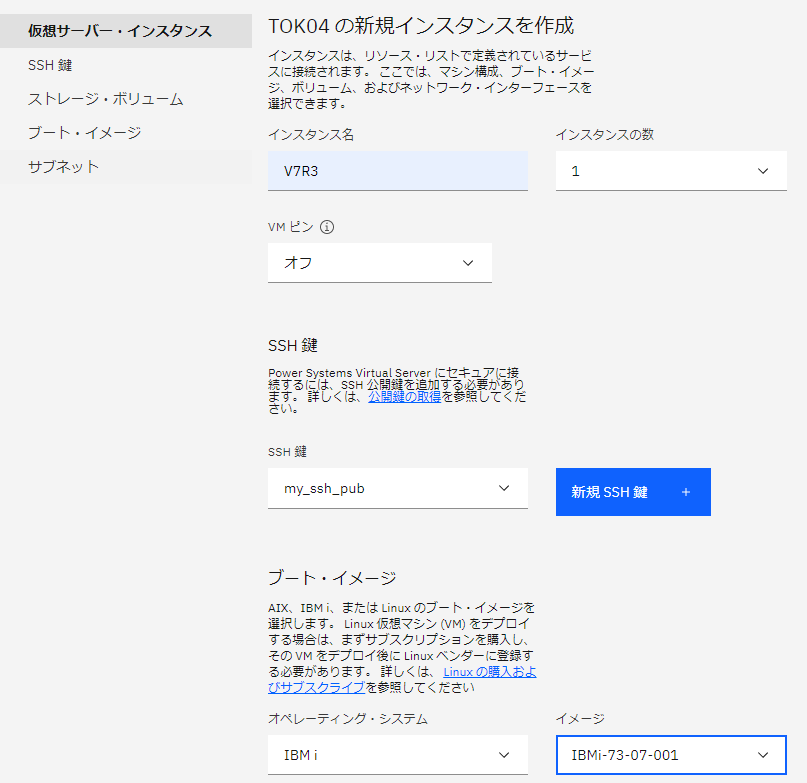Open the IBMi-73-07-001 image dropdown
Viewport: 807px width, 783px height.
tap(670, 755)
